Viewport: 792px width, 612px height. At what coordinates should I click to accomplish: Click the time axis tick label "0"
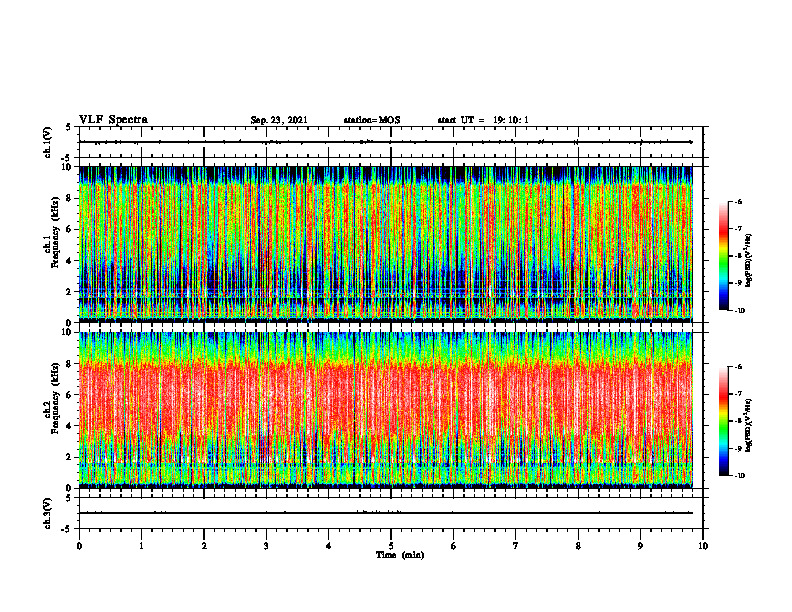pos(79,546)
